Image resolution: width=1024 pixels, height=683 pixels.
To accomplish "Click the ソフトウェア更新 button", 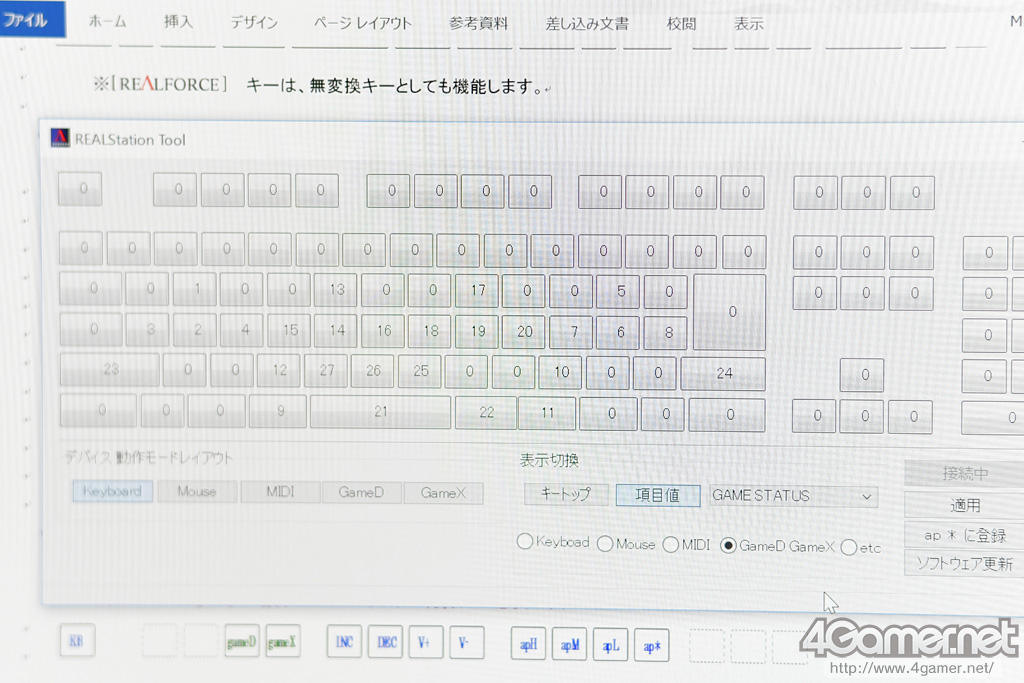I will [x=965, y=564].
